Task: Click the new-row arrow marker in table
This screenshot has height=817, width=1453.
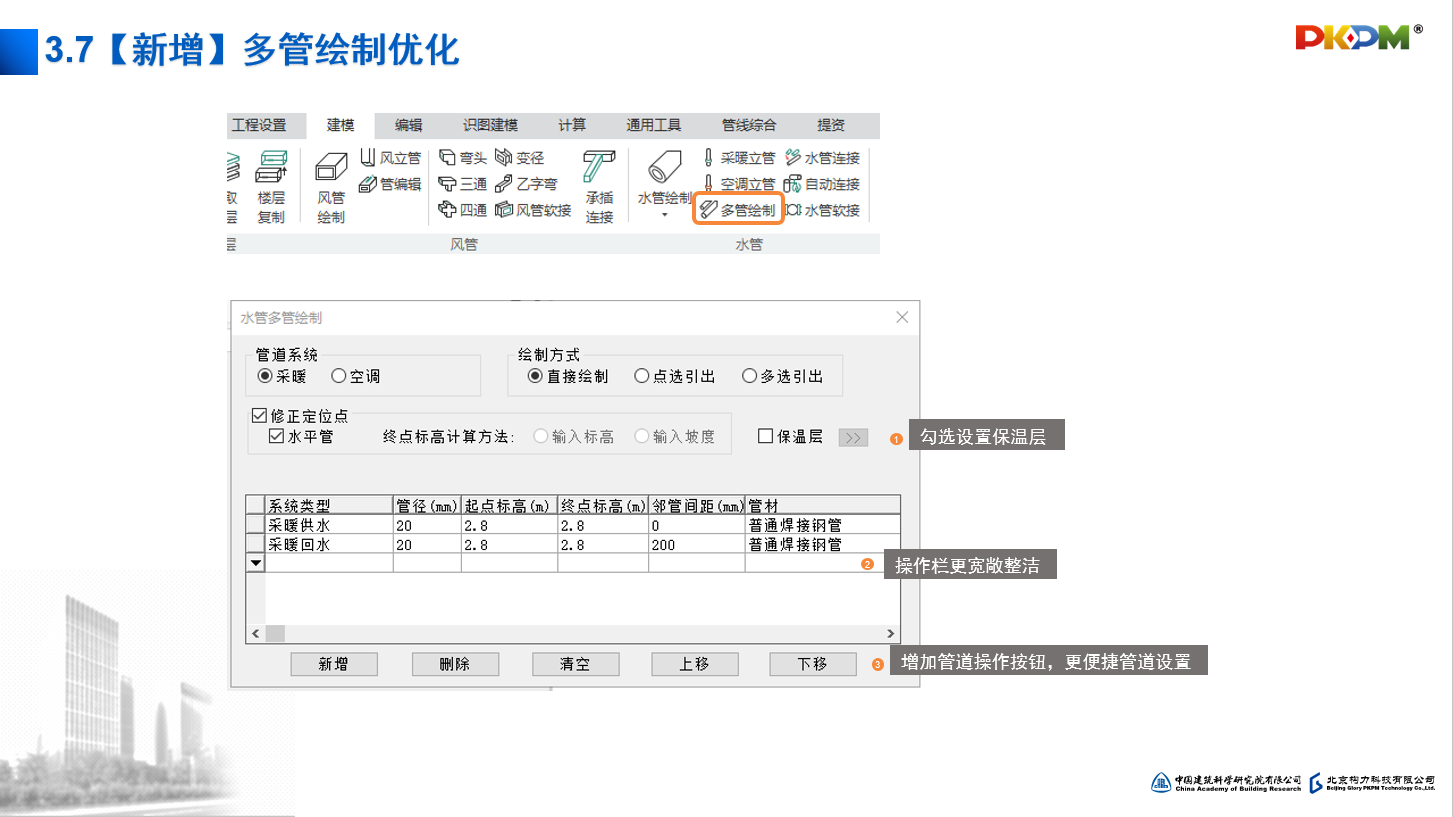Action: [x=256, y=564]
